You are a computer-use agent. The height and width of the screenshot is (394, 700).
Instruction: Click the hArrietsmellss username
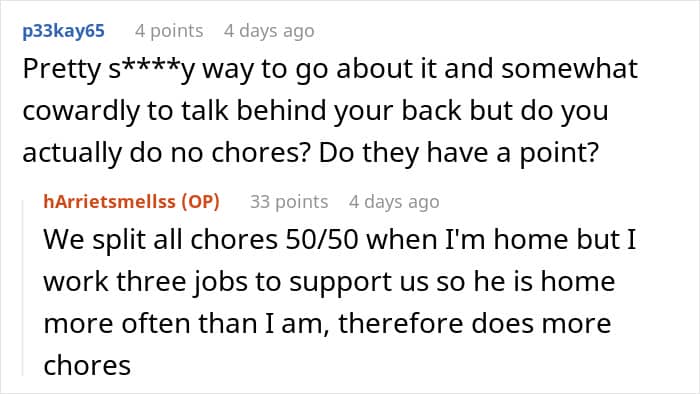tap(109, 202)
